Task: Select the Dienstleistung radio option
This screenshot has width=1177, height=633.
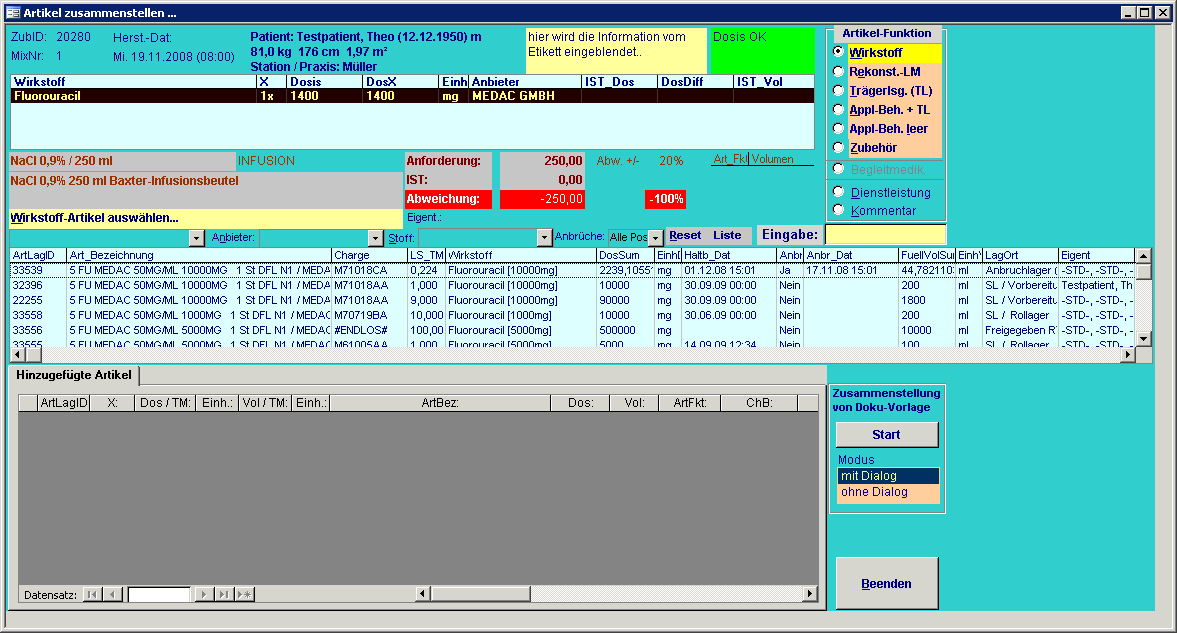Action: click(x=838, y=191)
